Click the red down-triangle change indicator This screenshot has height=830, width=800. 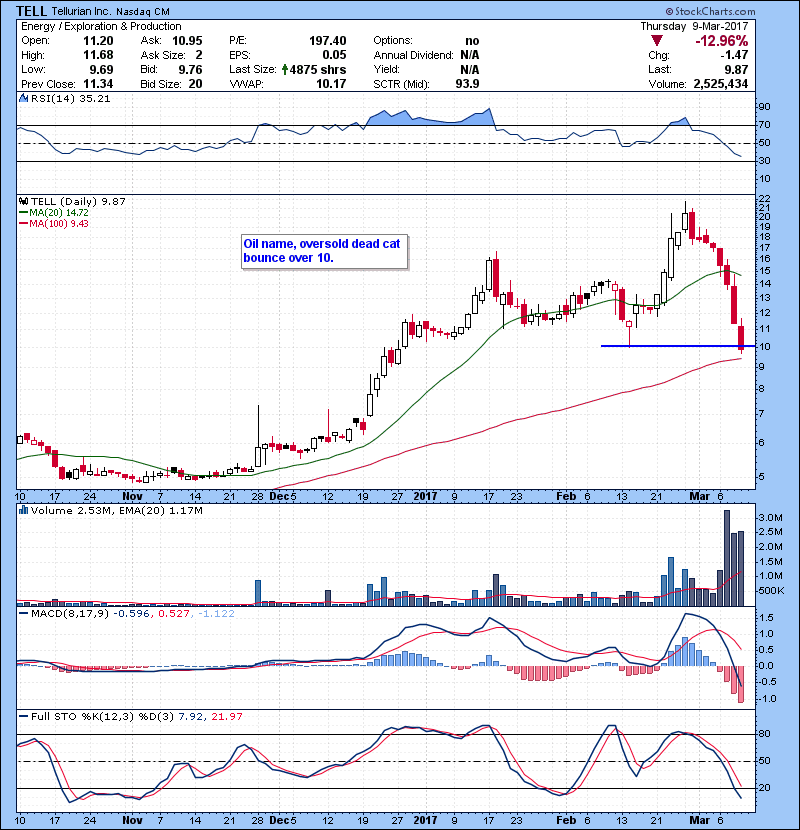[657, 41]
